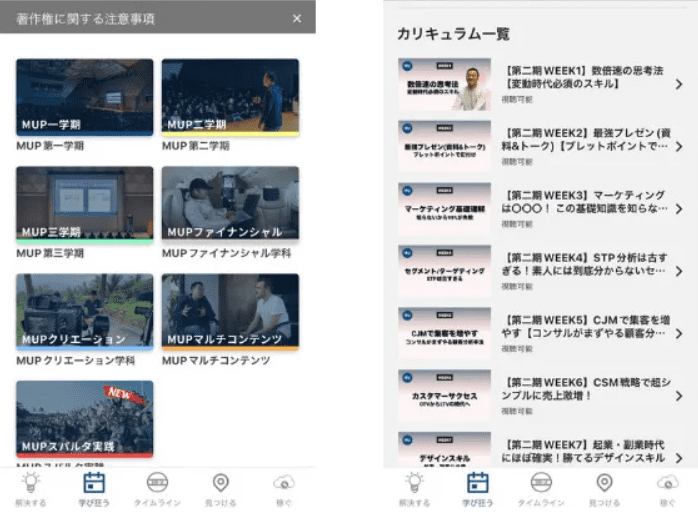Image resolution: width=698 pixels, height=516 pixels.
Task: Tap the cloud 稼ぐ icon, left screen
Action: 284,483
